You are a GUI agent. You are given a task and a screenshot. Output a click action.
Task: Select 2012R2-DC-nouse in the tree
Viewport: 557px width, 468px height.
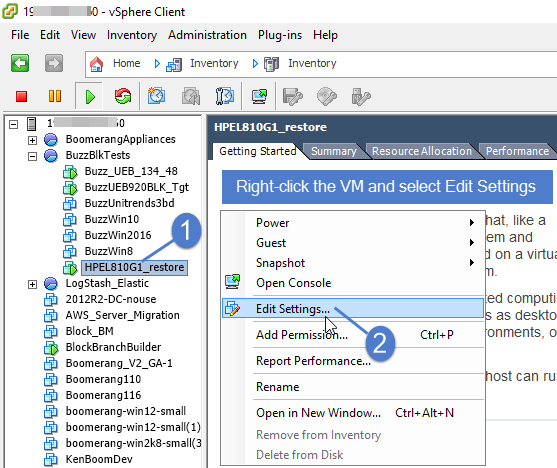[110, 299]
